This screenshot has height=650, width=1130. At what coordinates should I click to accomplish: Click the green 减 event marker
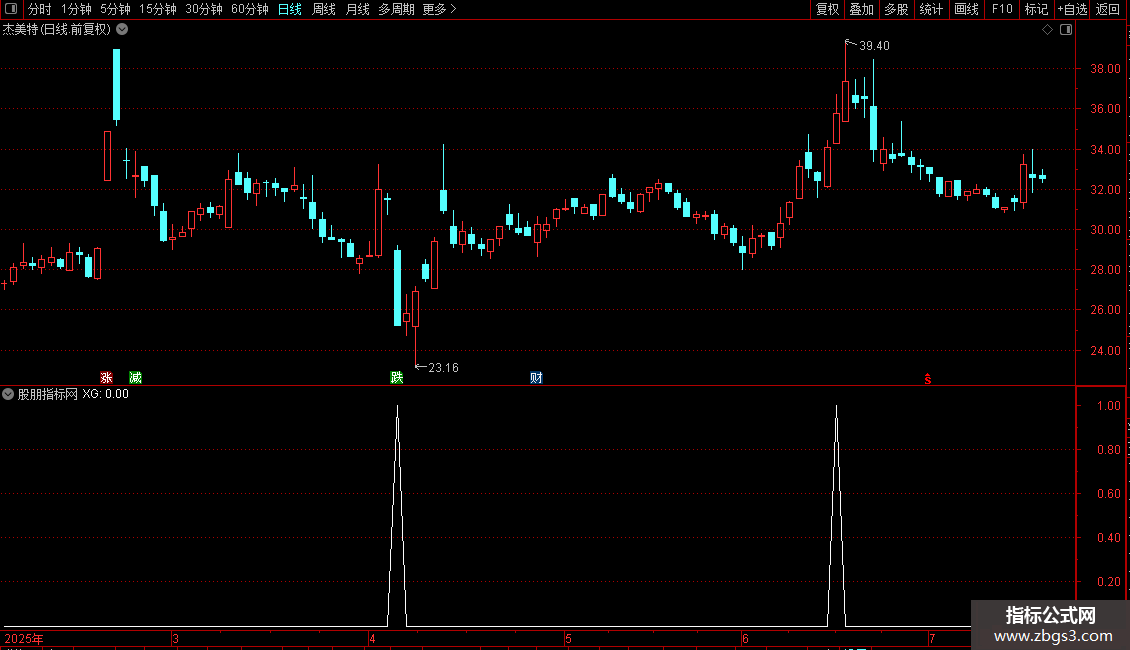(135, 378)
